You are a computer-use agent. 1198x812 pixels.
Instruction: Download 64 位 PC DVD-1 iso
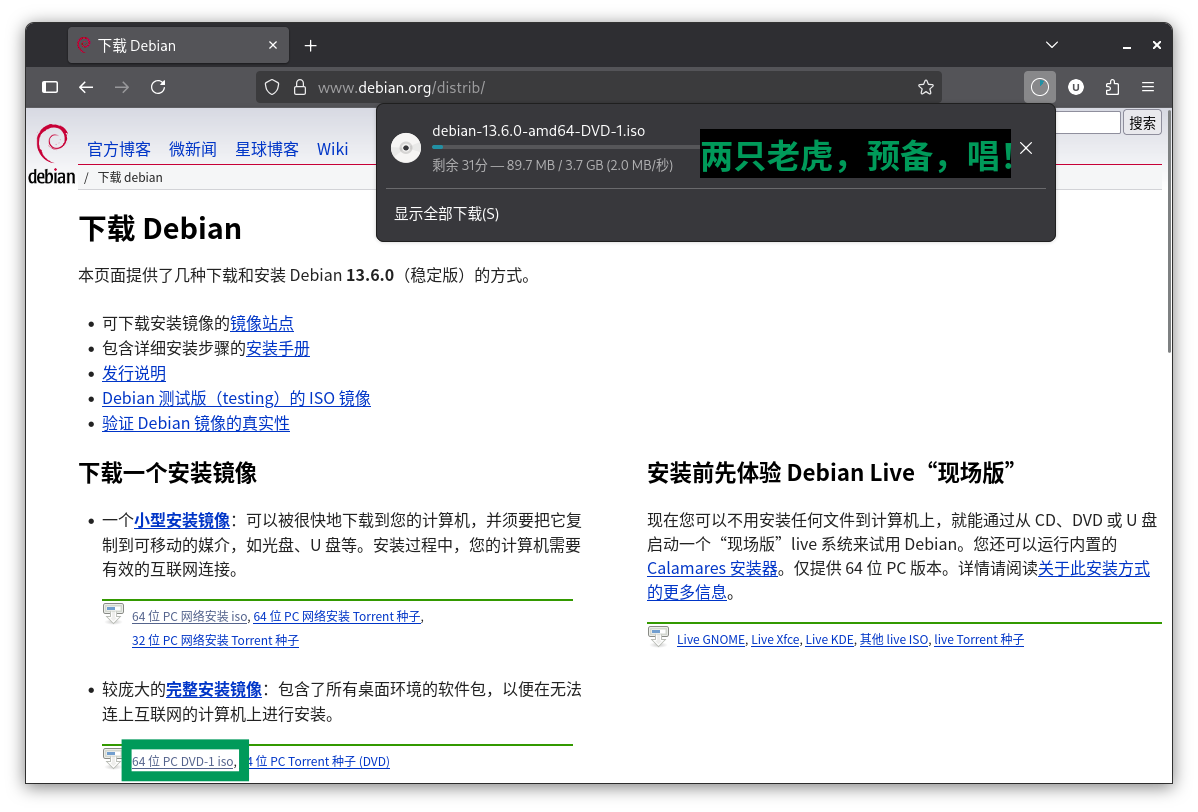pos(183,762)
